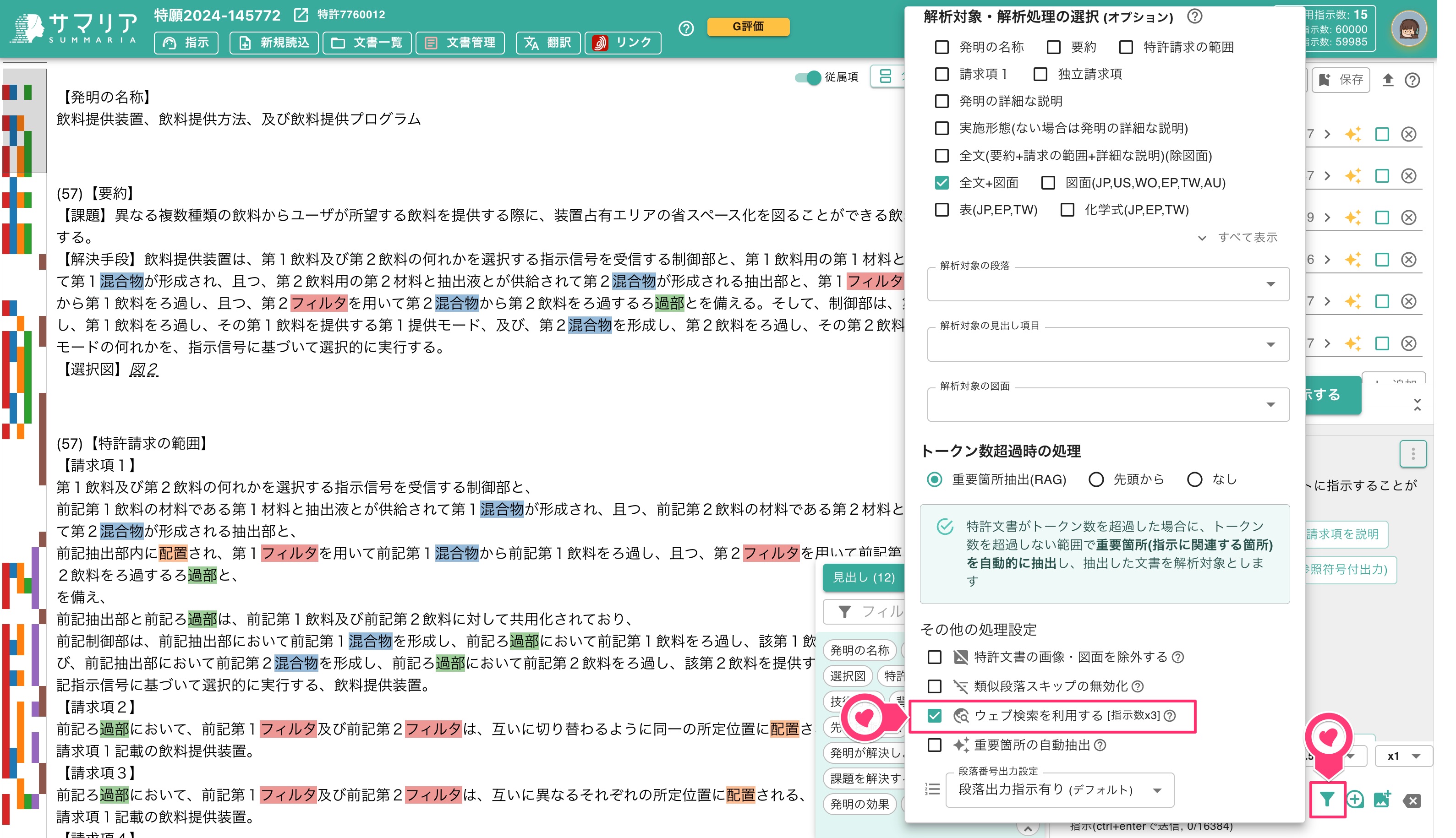This screenshot has height=838, width=1456.
Task: Click the サマリア logo
Action: 75,29
